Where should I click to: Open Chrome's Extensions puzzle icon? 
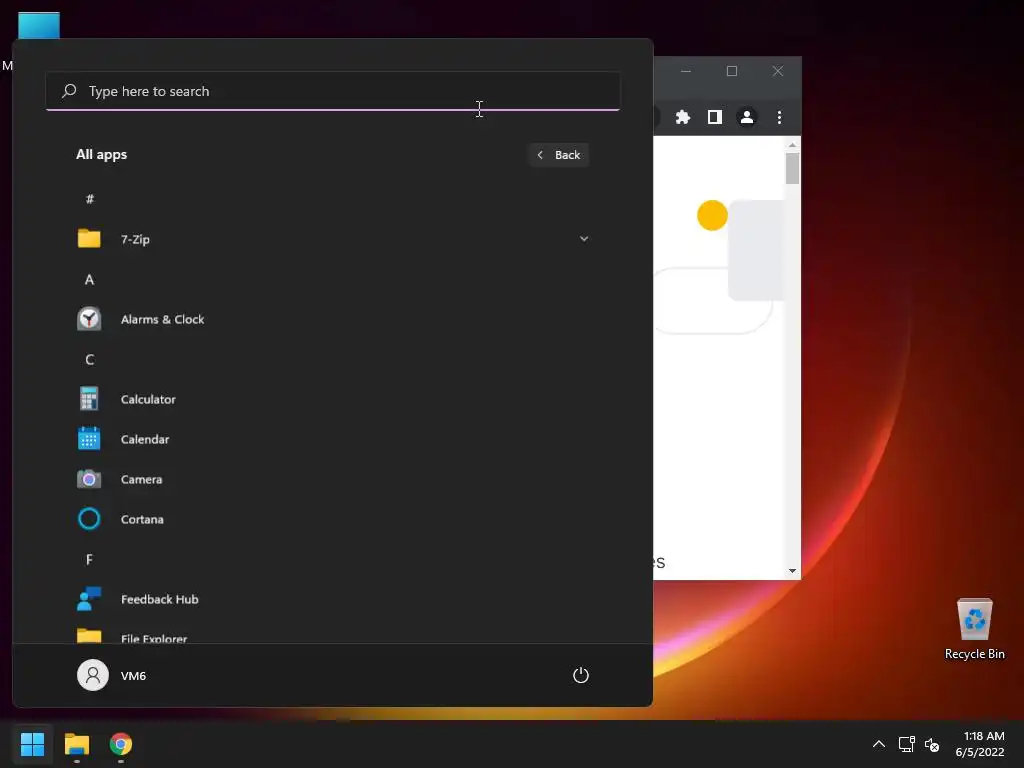(682, 117)
